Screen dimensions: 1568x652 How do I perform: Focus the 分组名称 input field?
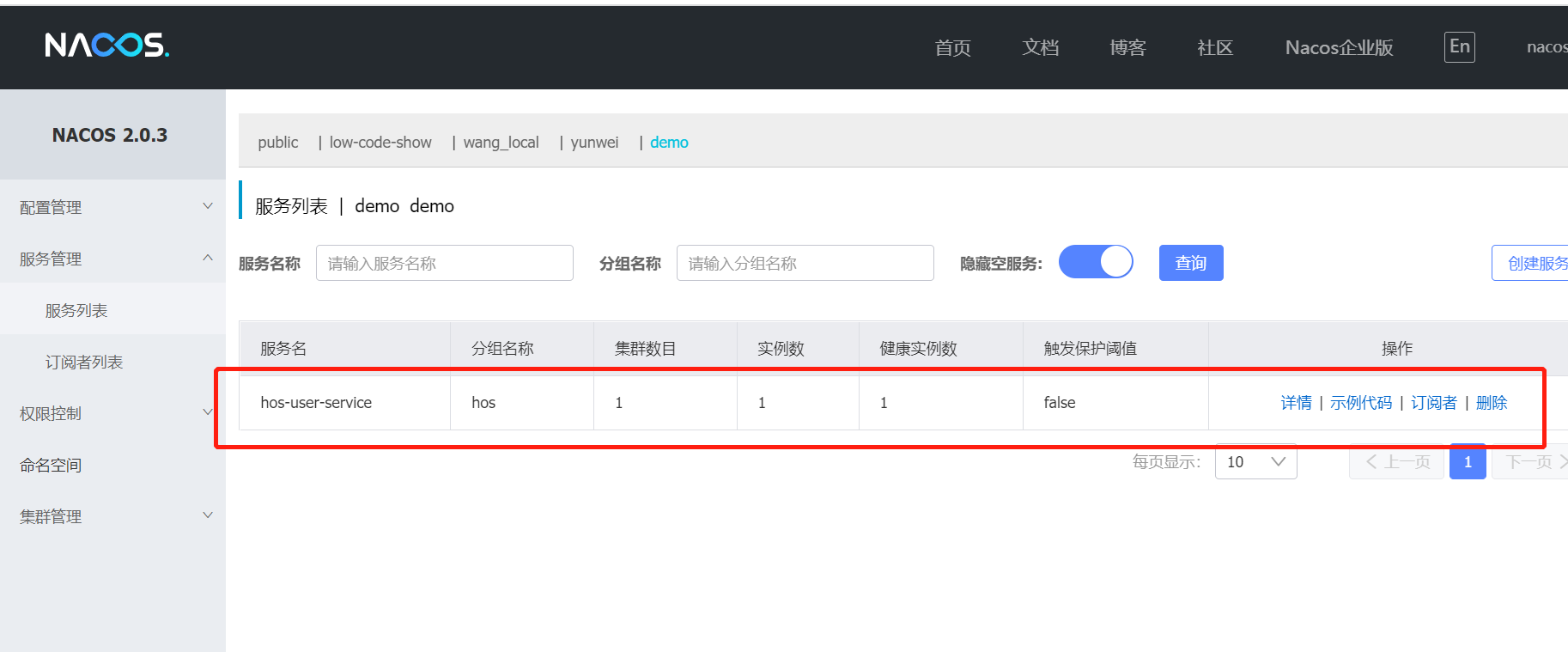(x=805, y=263)
